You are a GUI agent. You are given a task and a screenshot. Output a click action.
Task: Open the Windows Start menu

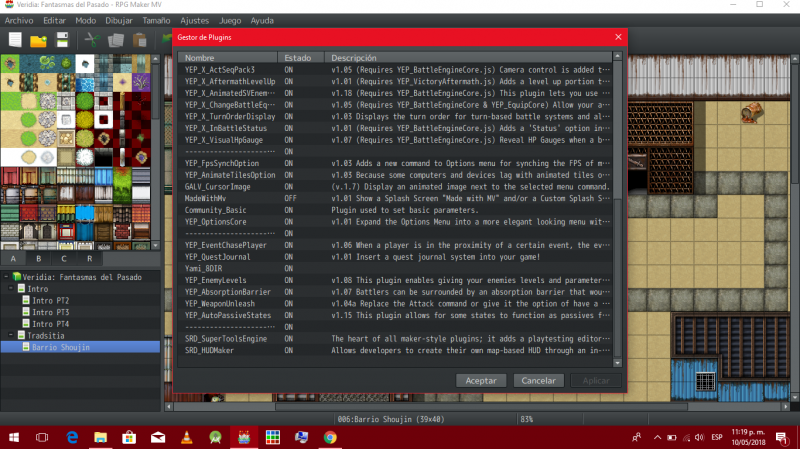14,437
